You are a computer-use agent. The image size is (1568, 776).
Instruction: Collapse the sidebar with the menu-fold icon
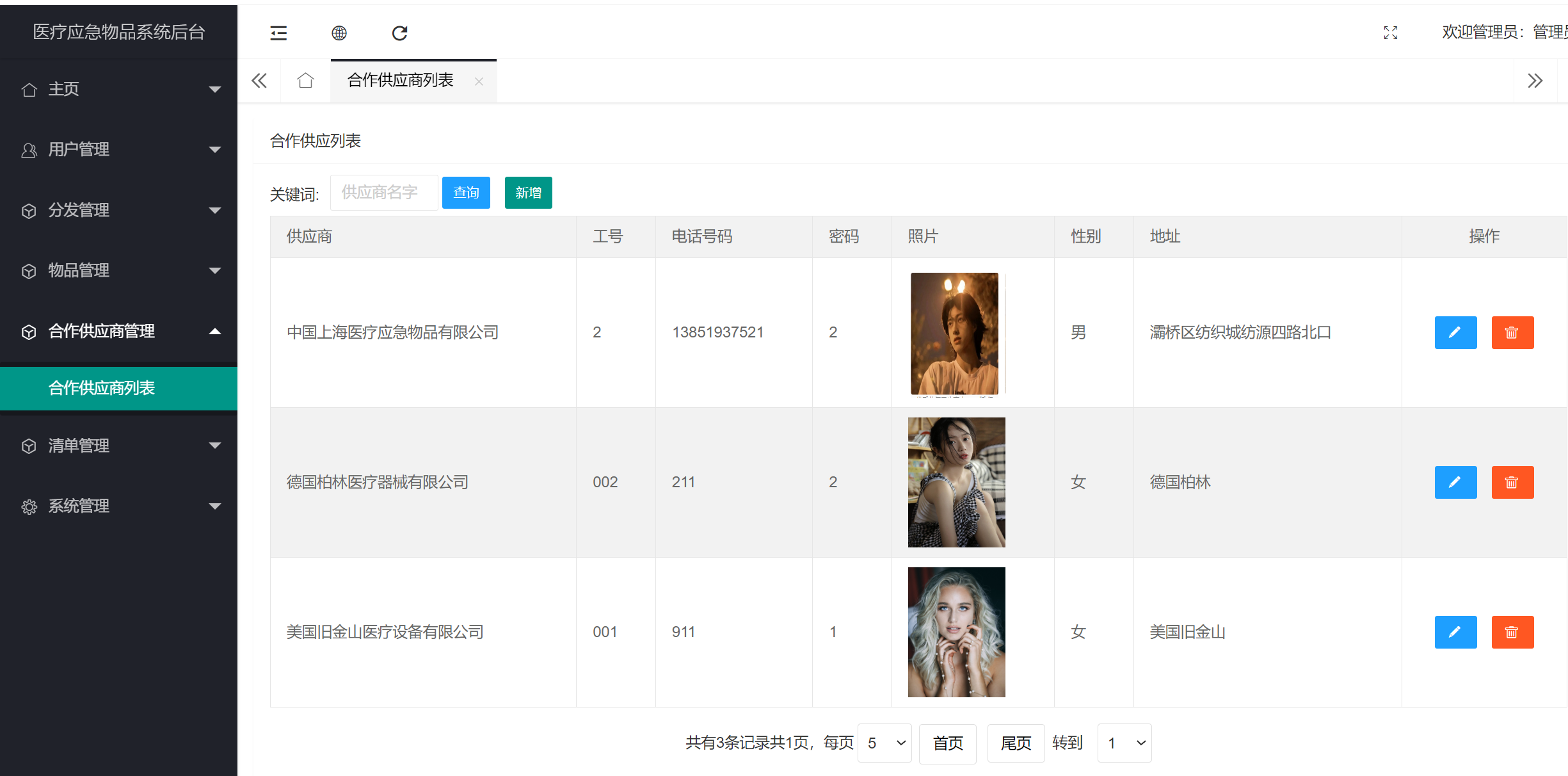[x=278, y=33]
